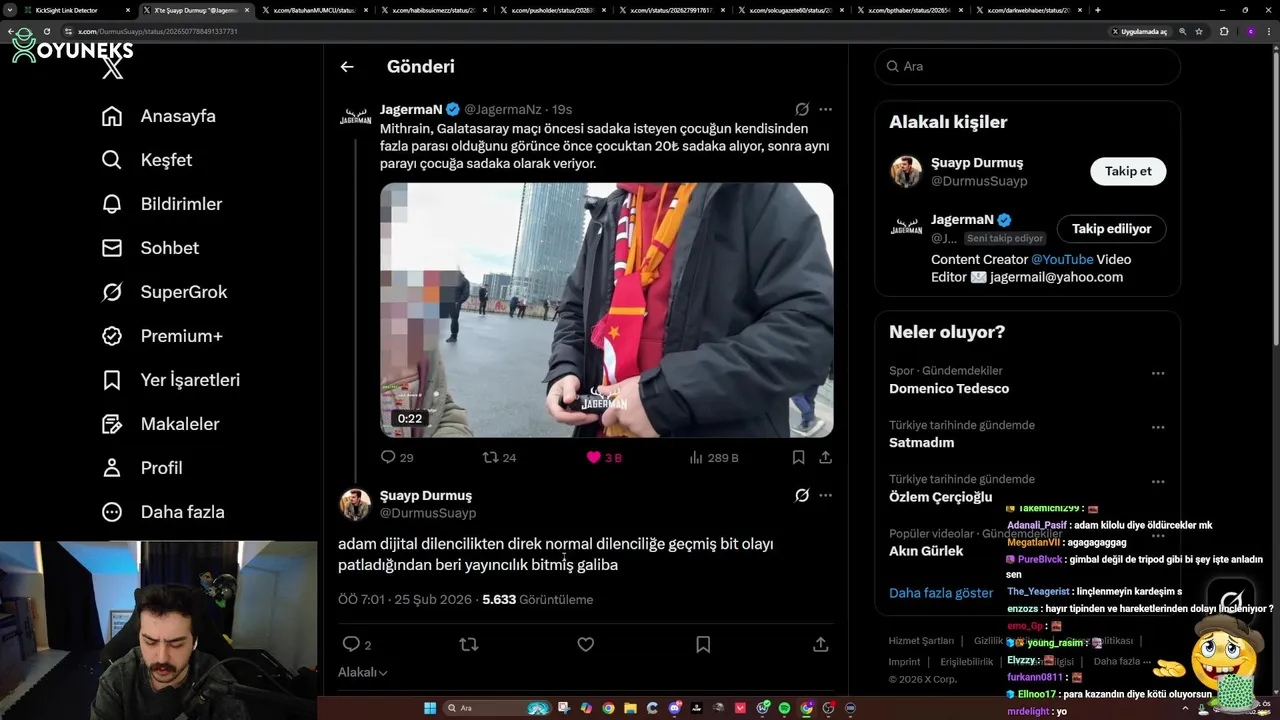This screenshot has height=720, width=1280.
Task: Click the Takip ediliyor button for JagermaN
Action: click(x=1111, y=229)
